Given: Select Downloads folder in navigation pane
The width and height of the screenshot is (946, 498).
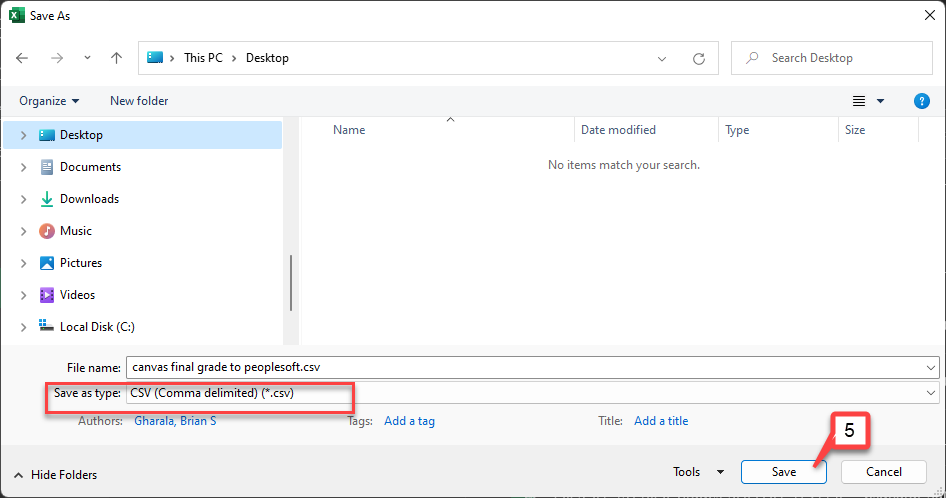Looking at the screenshot, I should pyautogui.click(x=89, y=199).
